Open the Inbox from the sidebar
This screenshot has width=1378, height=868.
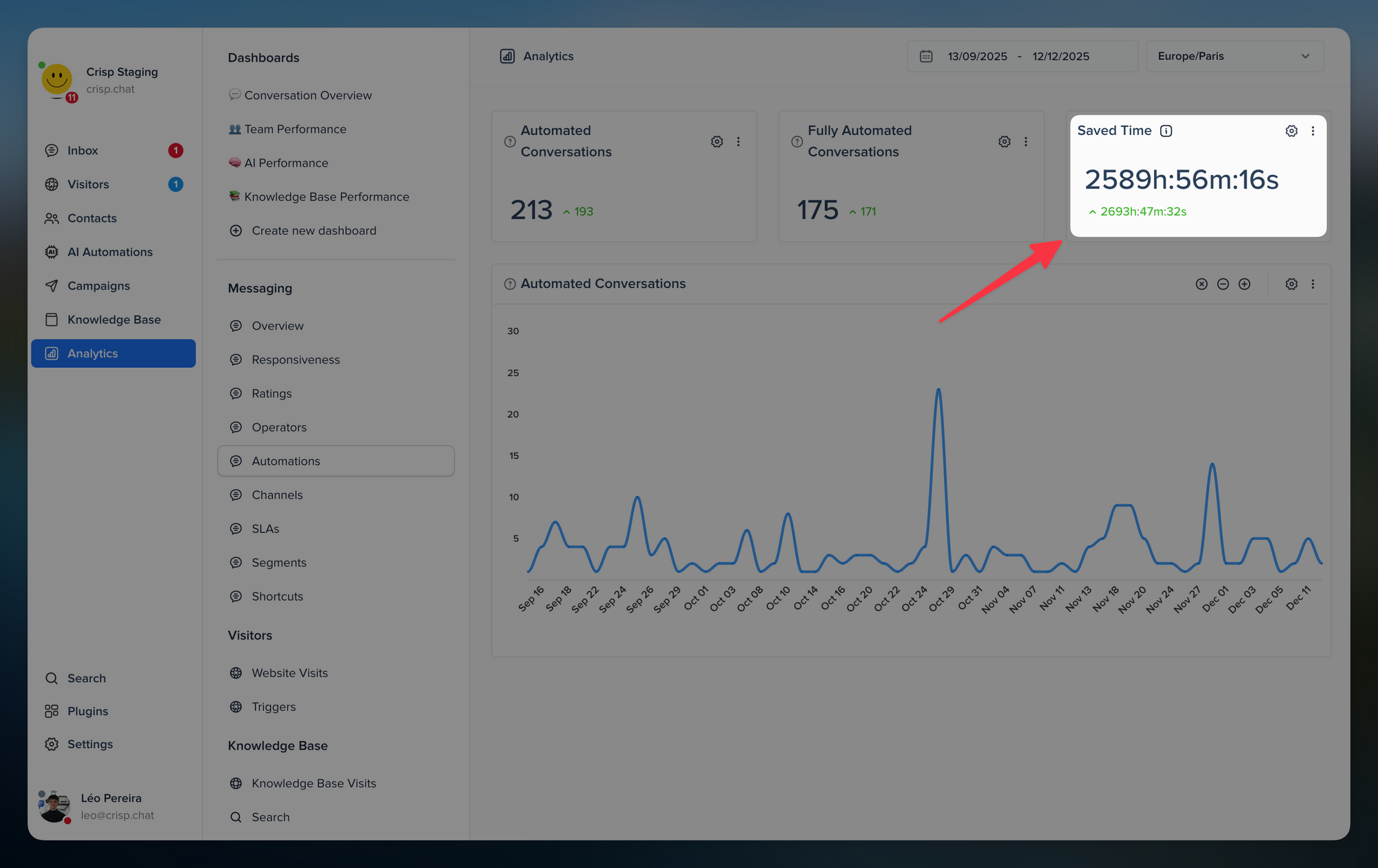(83, 150)
